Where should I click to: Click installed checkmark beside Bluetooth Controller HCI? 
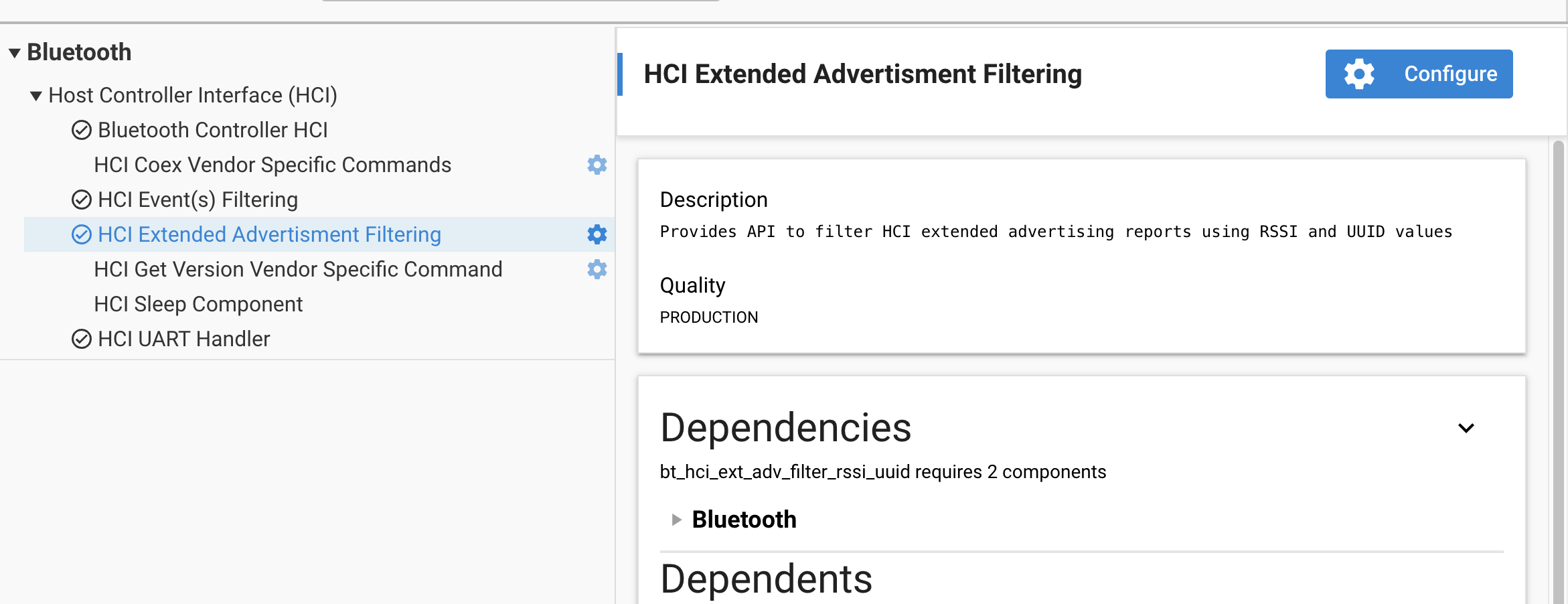(x=81, y=130)
